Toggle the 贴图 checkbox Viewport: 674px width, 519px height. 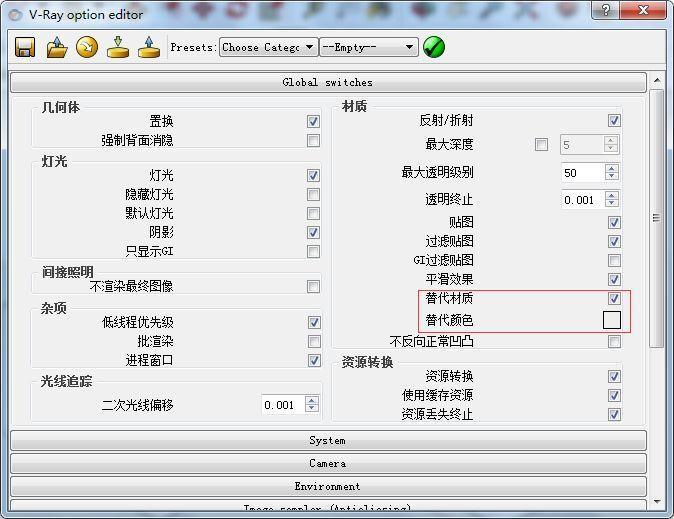[614, 222]
